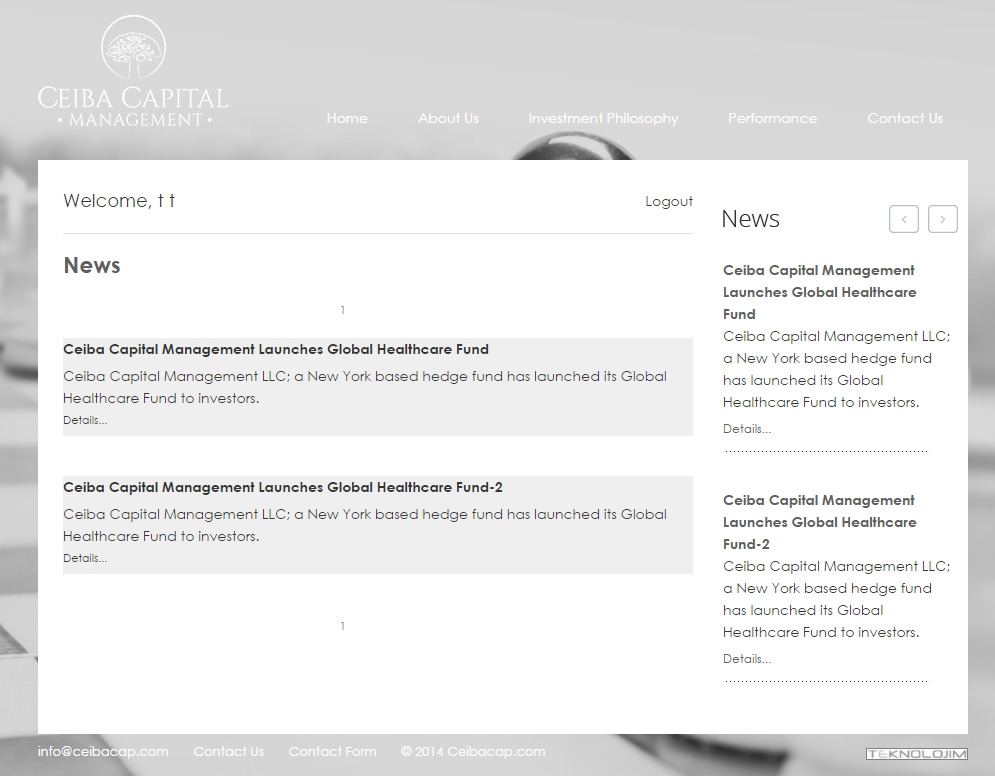Click the 'Welcome, t t' greeting text
The height and width of the screenshot is (776, 995).
[119, 201]
